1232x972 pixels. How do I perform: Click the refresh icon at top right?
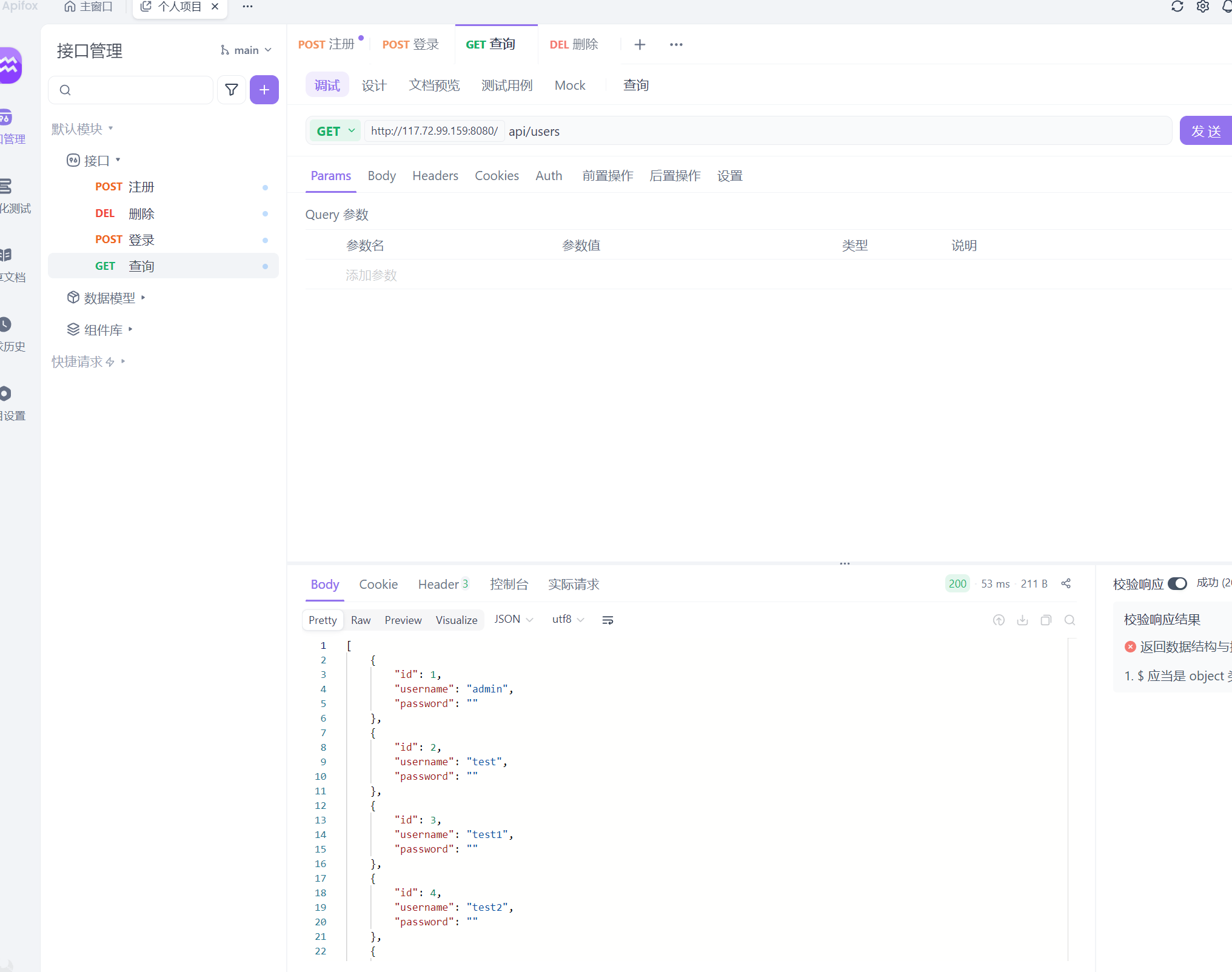coord(1177,7)
